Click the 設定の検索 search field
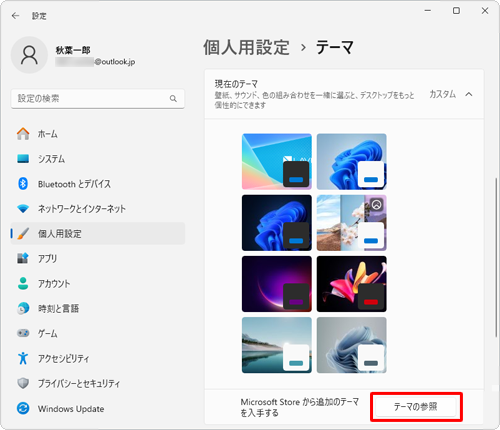Viewport: 500px width, 430px height. [98, 99]
